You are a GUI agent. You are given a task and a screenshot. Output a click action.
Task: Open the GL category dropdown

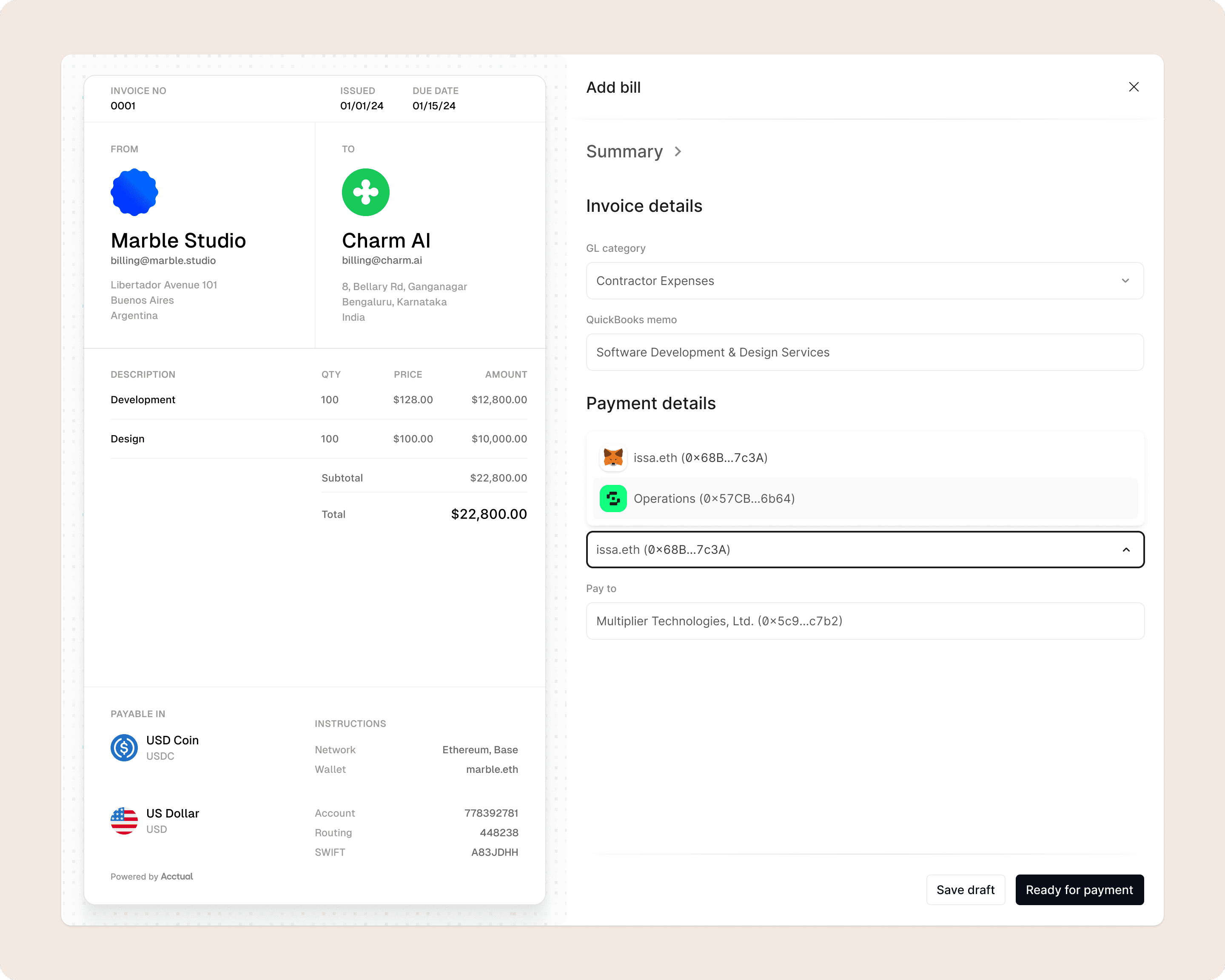(x=864, y=281)
